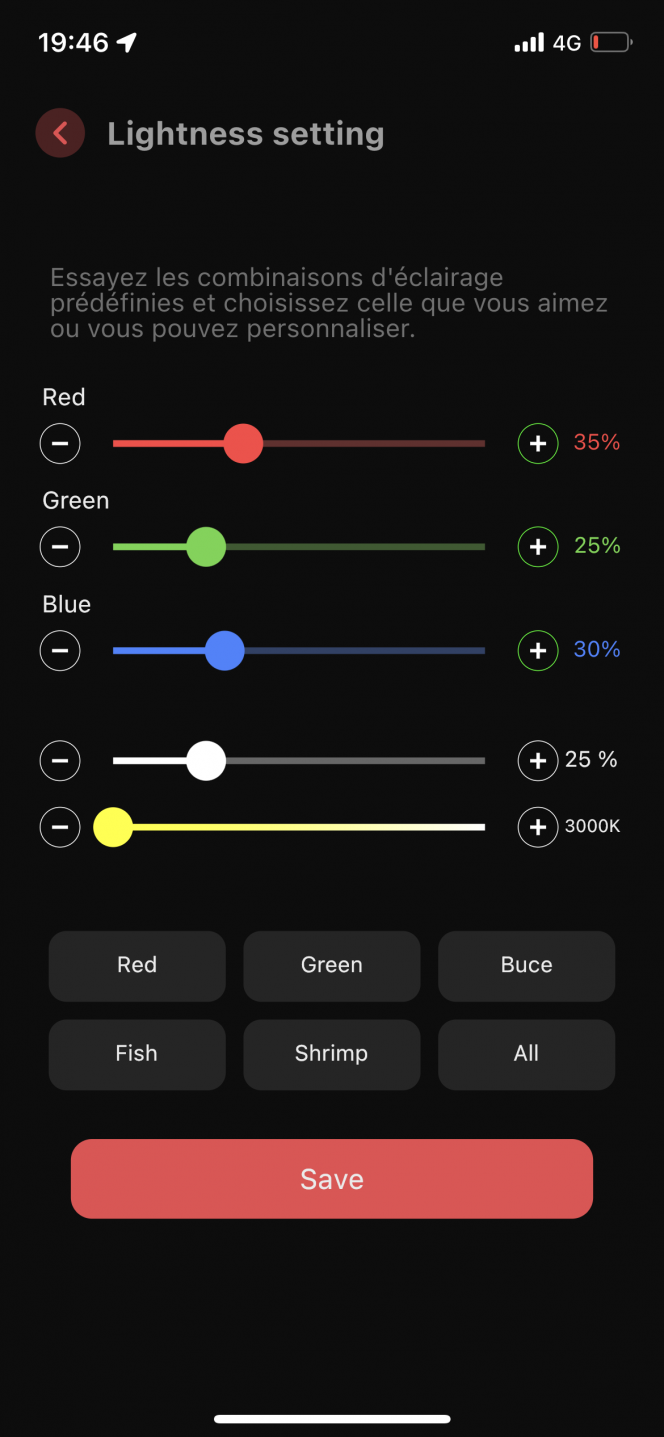Decrease color temperature with minus icon

[x=60, y=827]
